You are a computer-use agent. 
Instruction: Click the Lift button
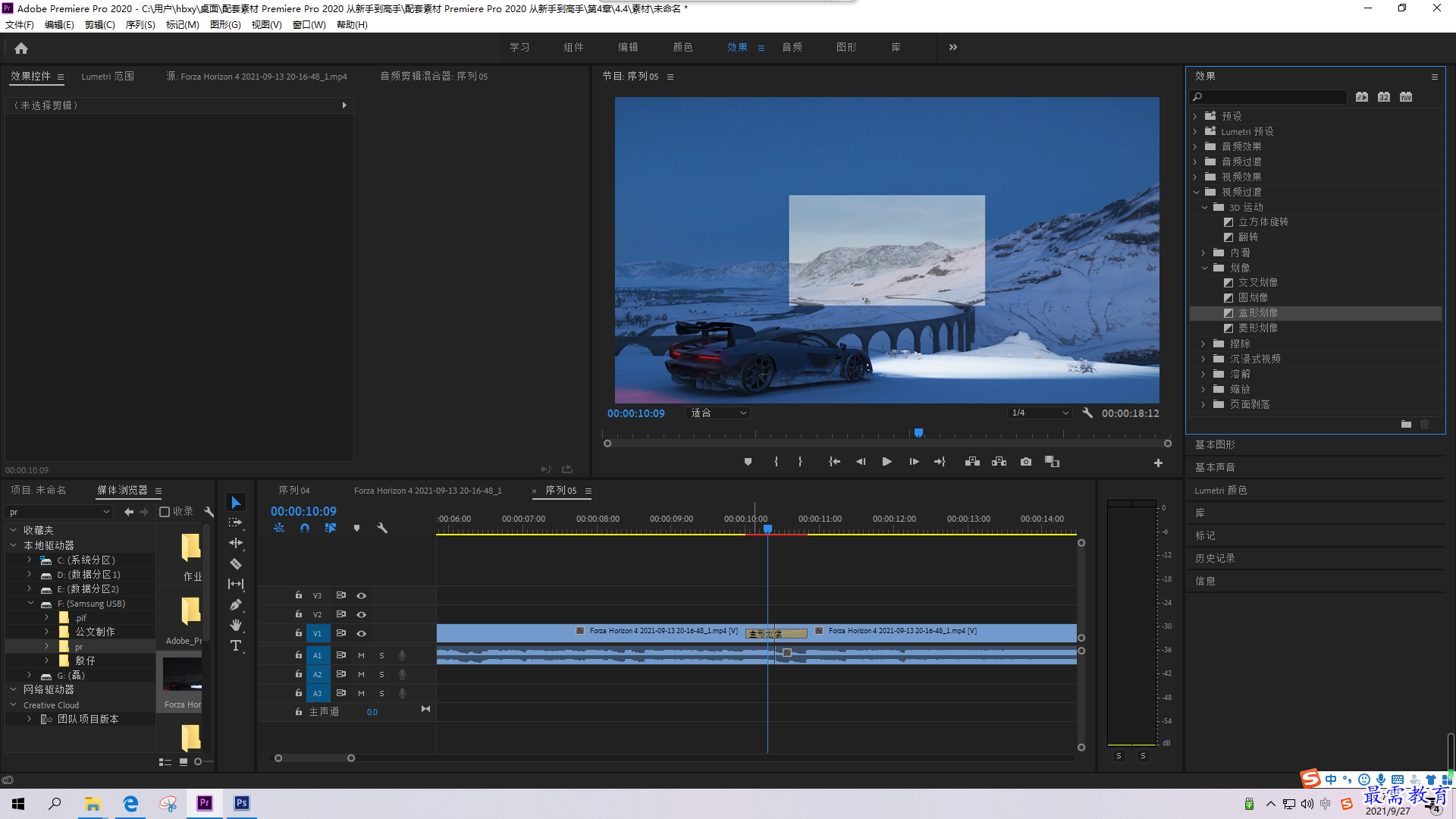pos(972,462)
